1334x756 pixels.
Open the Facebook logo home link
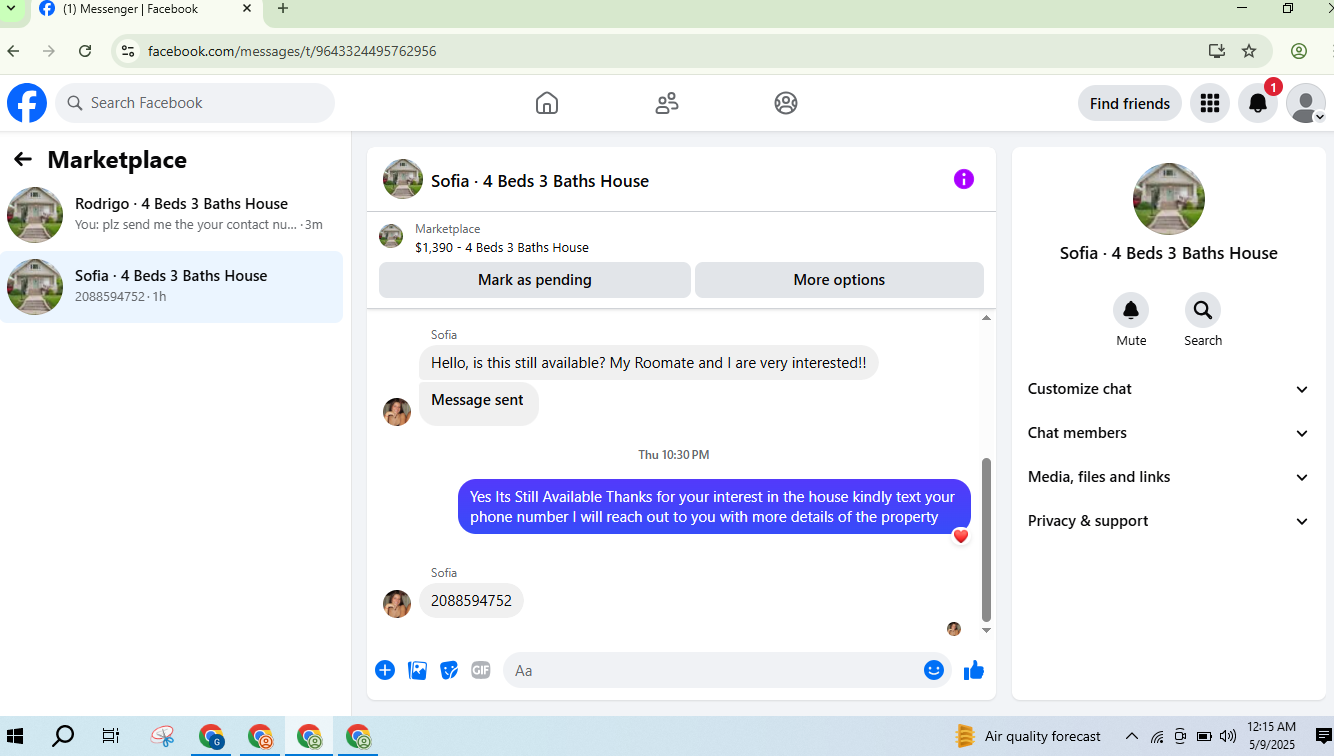tap(27, 103)
